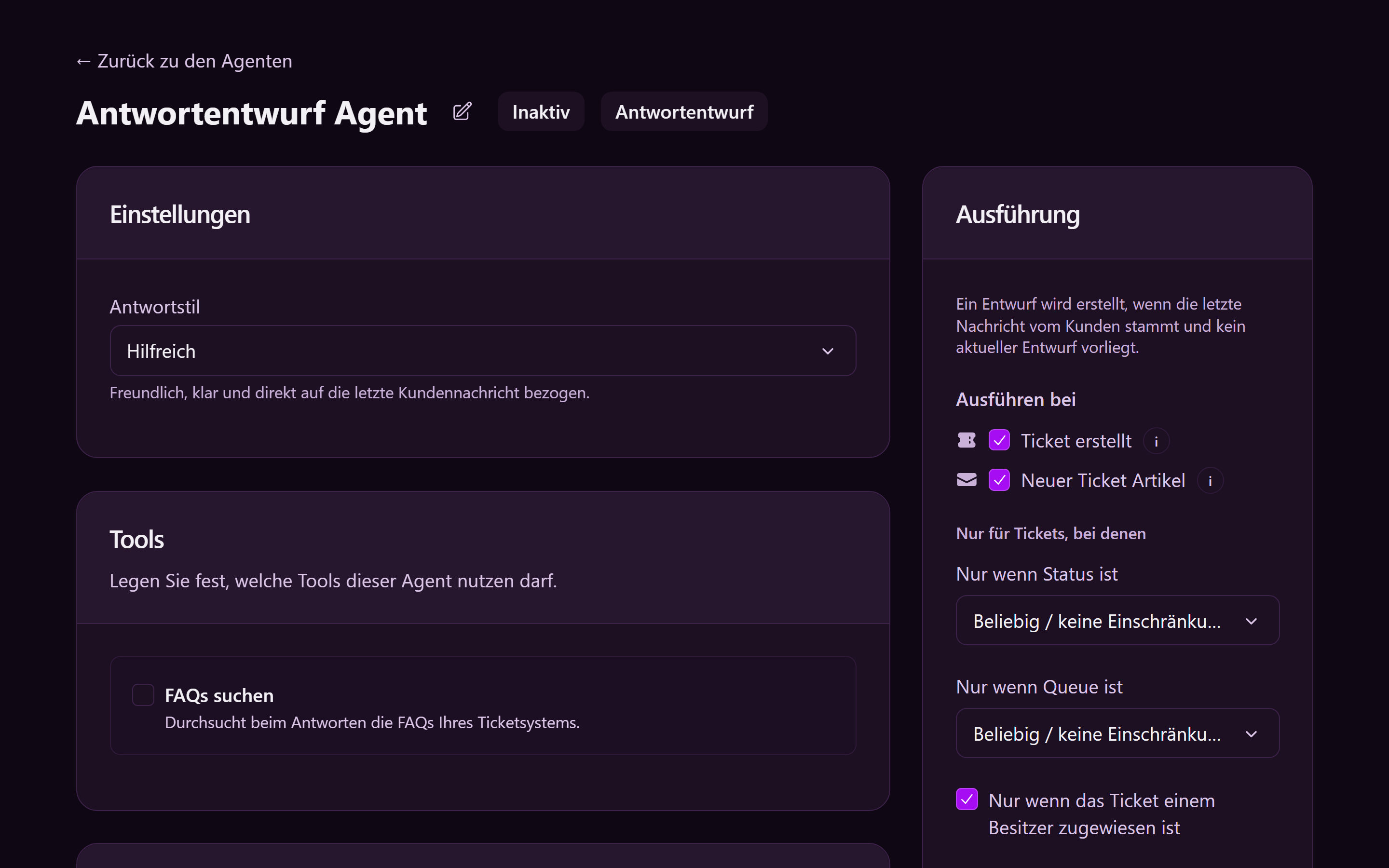Viewport: 1389px width, 868px height.
Task: Click the envelope icon next to Neuer Ticket Artikel
Action: [x=967, y=480]
